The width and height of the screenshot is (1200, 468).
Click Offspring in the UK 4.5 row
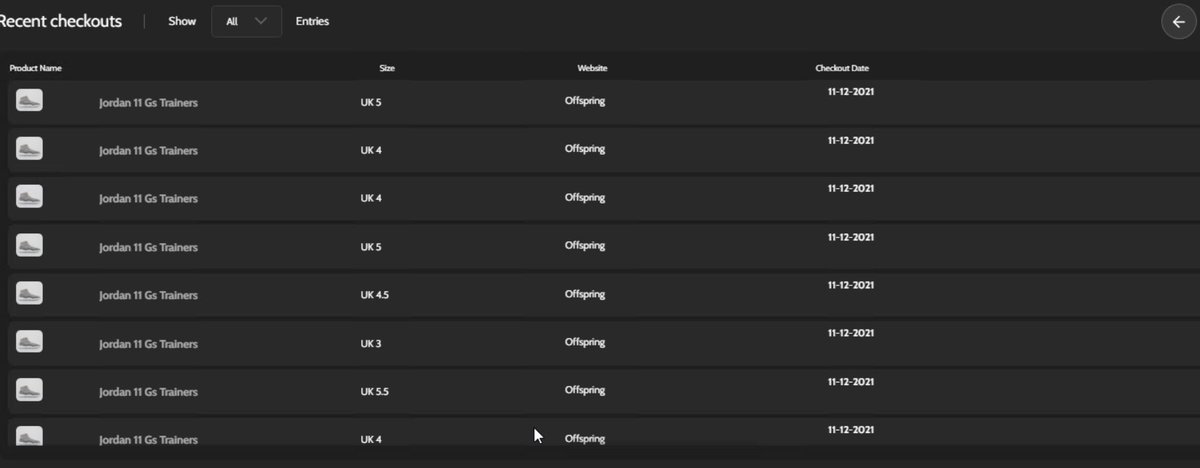coord(585,294)
